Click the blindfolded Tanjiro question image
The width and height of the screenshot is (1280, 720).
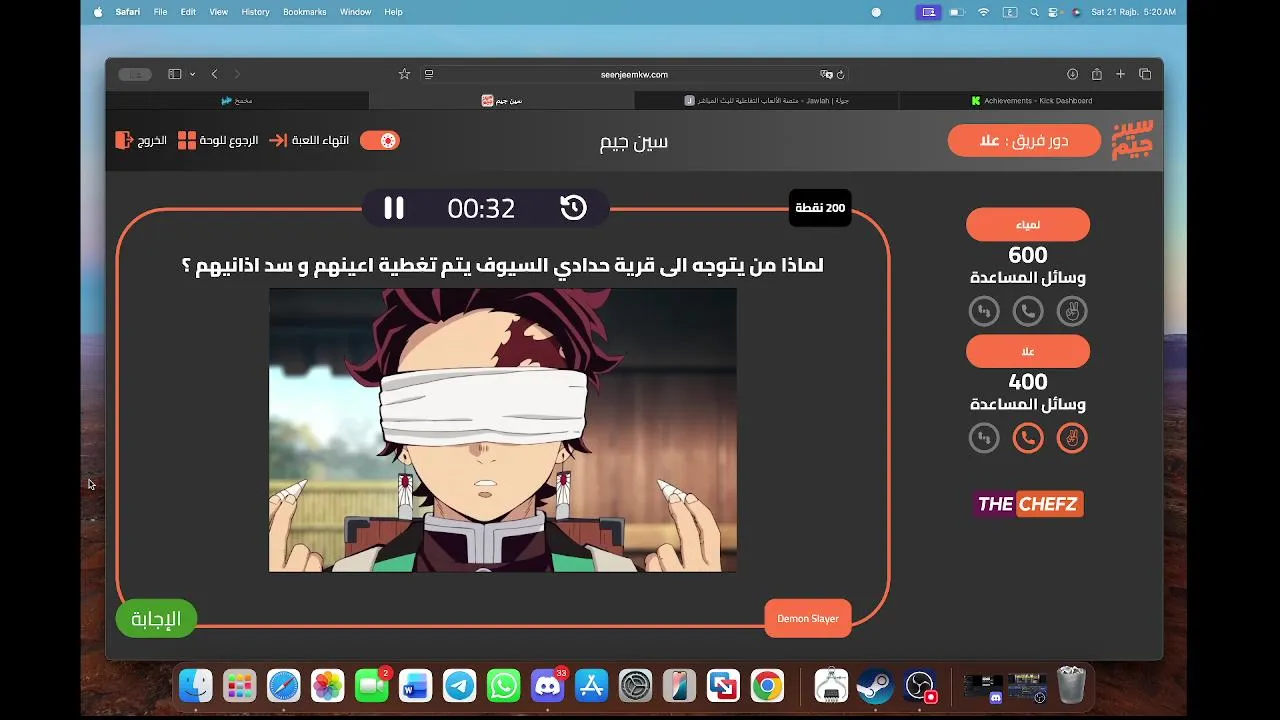coord(503,430)
